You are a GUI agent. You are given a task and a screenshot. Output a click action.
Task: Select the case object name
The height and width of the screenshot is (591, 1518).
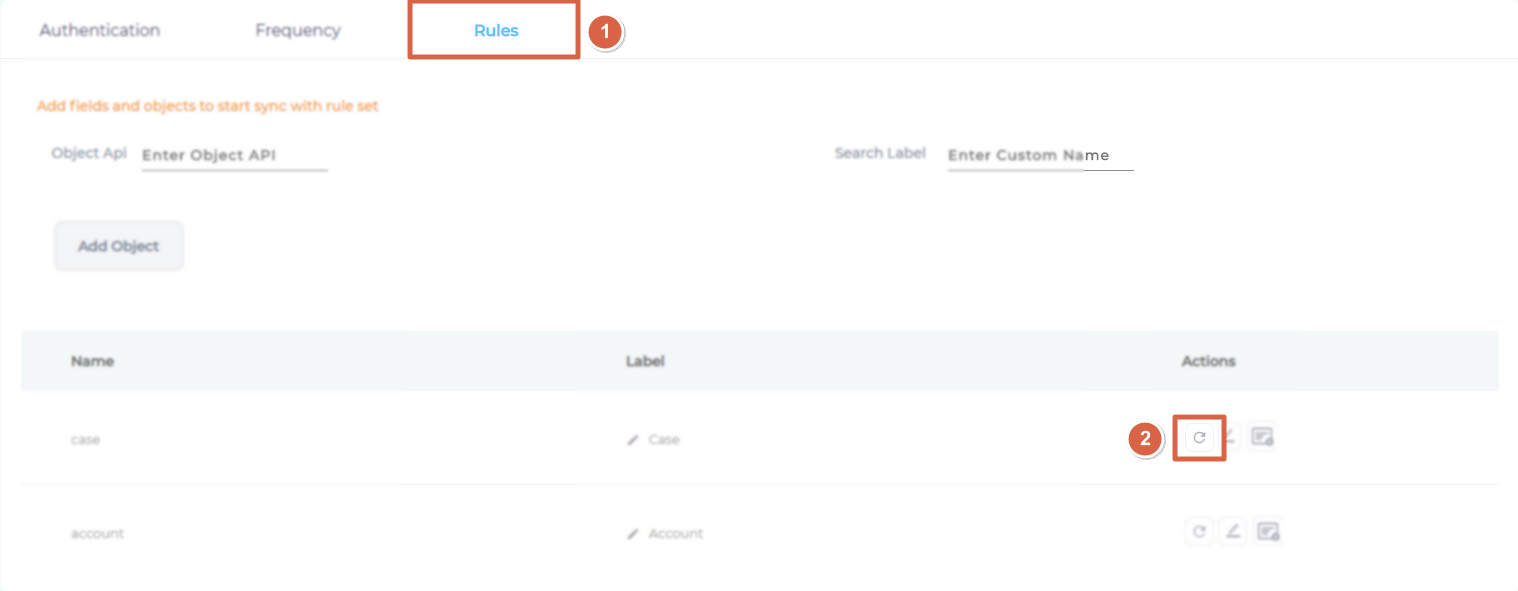click(85, 440)
